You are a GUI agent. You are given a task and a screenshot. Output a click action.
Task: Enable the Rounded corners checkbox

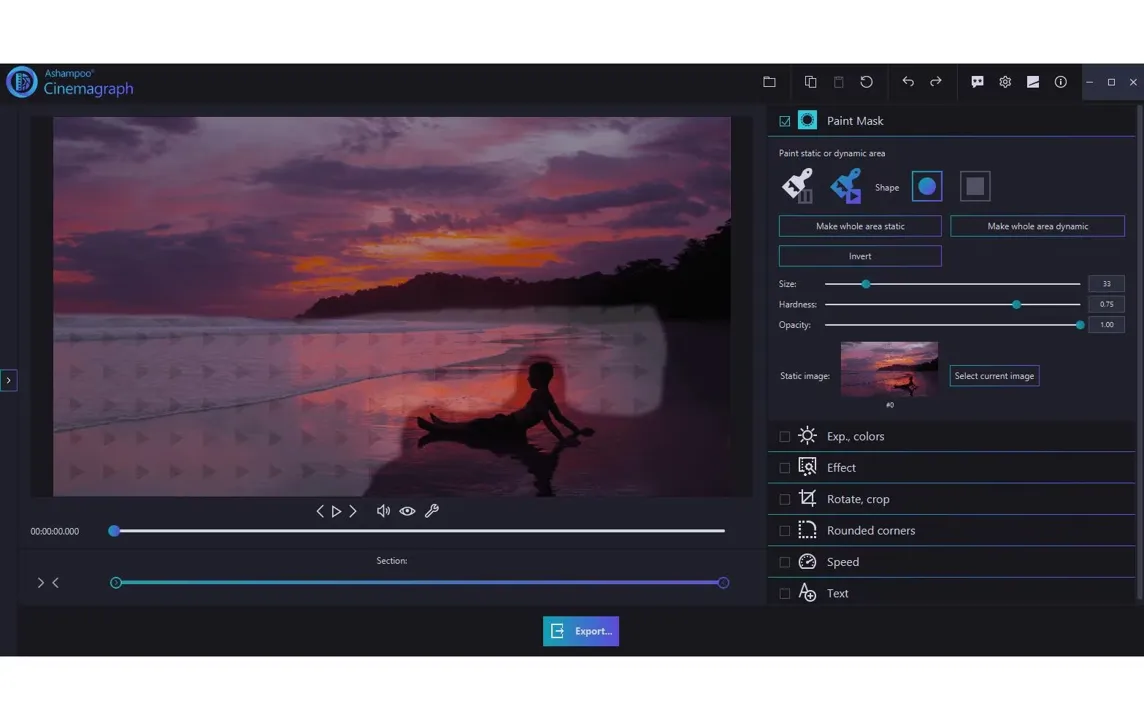[784, 530]
